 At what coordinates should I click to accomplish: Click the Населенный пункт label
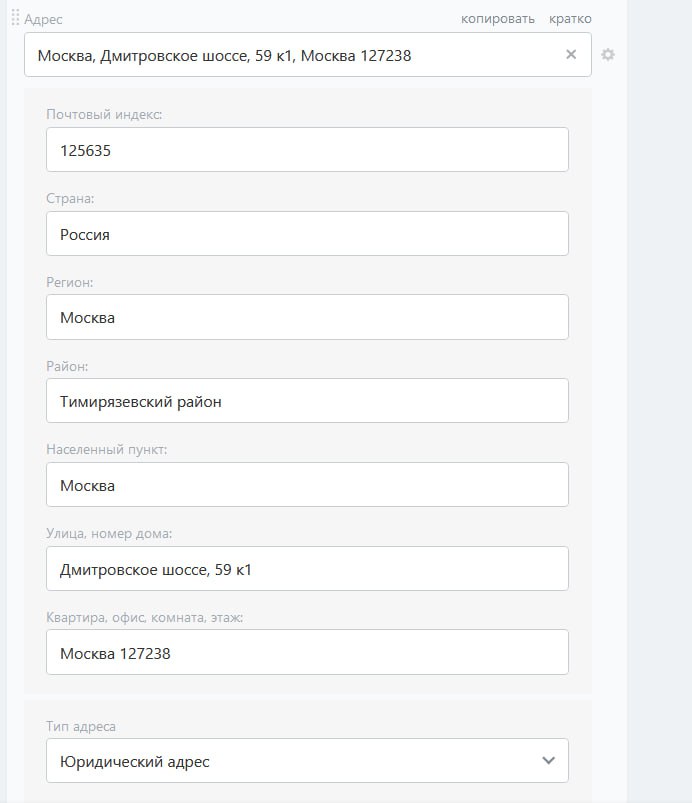click(106, 450)
